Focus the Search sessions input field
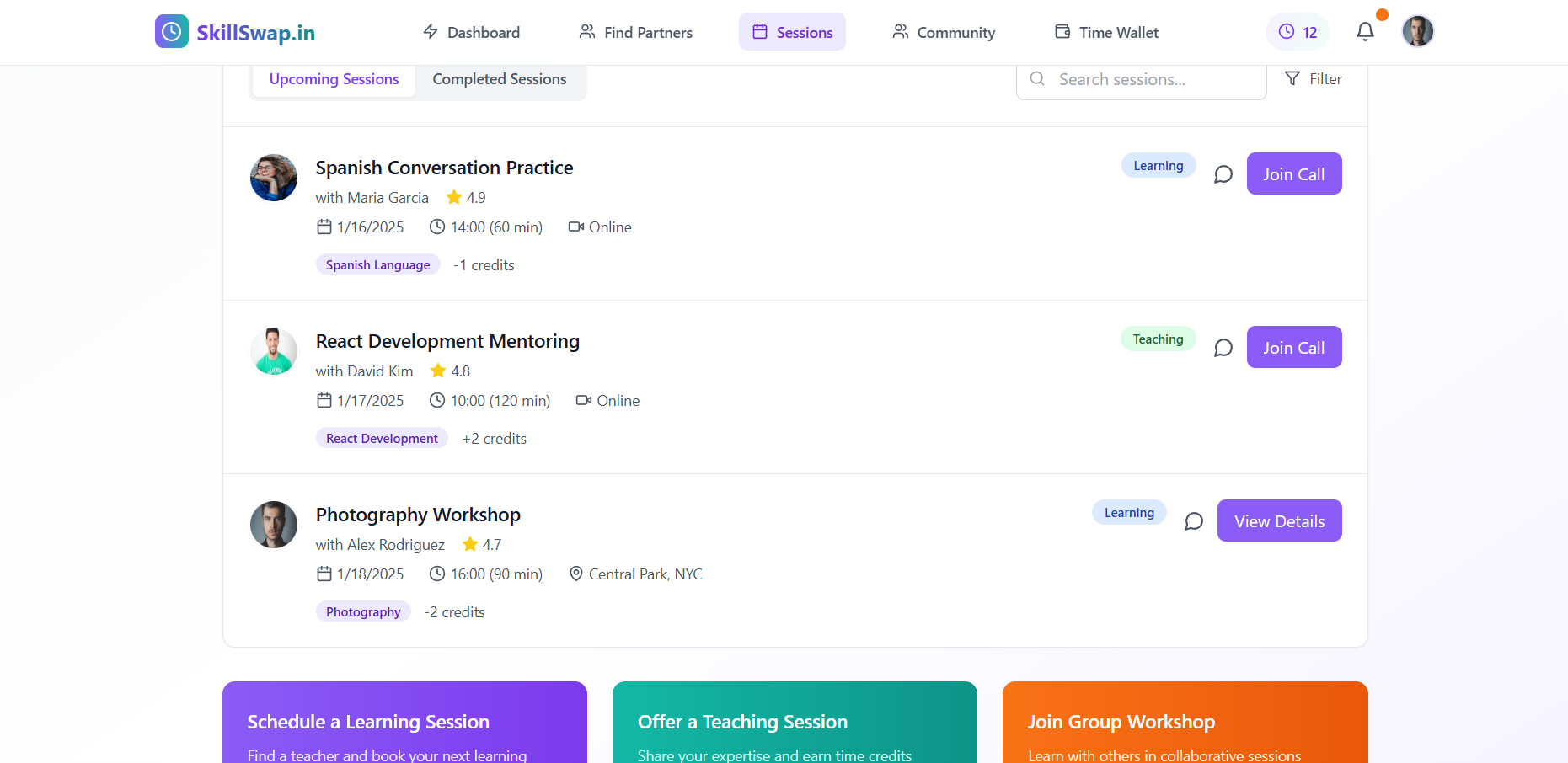The height and width of the screenshot is (763, 1568). click(x=1141, y=79)
